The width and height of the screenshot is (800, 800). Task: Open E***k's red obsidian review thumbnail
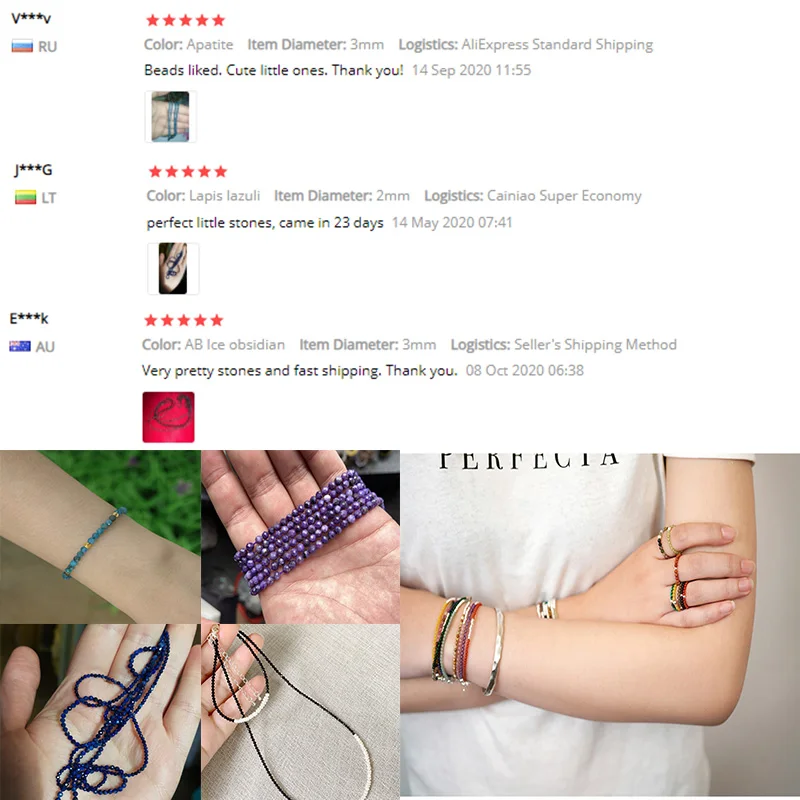coord(168,417)
